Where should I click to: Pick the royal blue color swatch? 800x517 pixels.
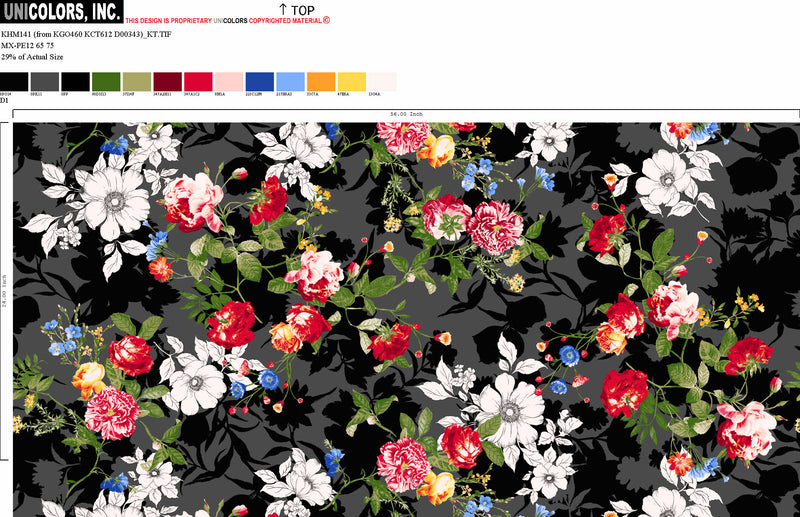(x=260, y=82)
